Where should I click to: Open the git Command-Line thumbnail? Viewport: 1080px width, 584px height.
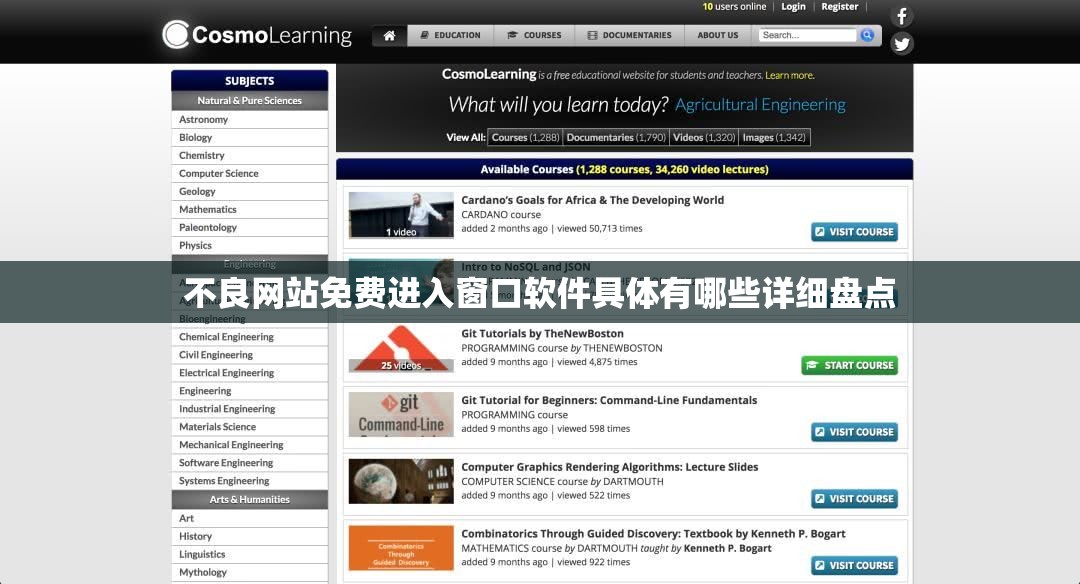401,415
